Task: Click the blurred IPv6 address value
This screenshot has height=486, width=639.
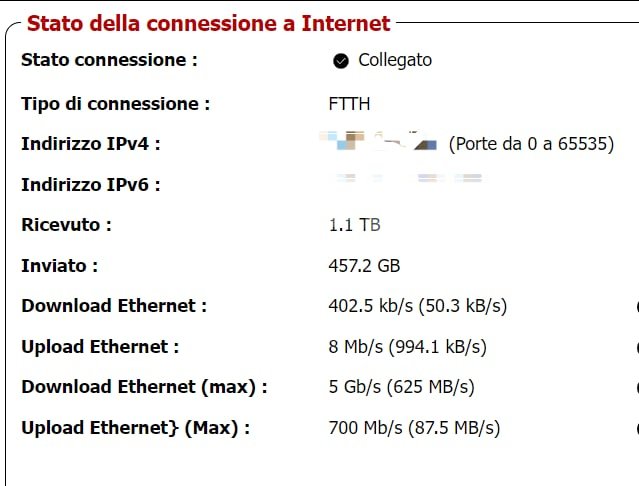Action: [409, 178]
